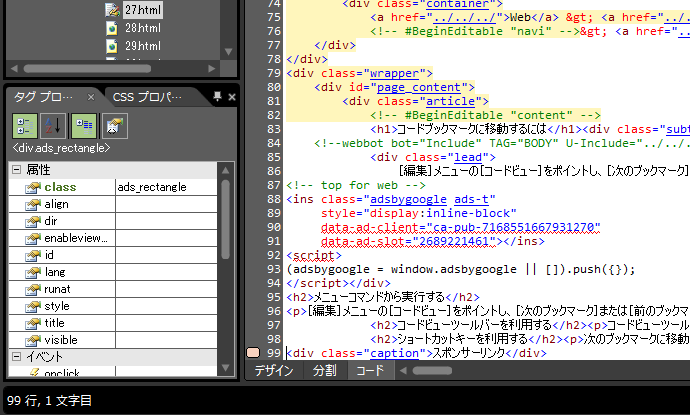This screenshot has height=415, width=690.
Task: Click the style attribute value field
Action: pyautogui.click(x=166, y=306)
